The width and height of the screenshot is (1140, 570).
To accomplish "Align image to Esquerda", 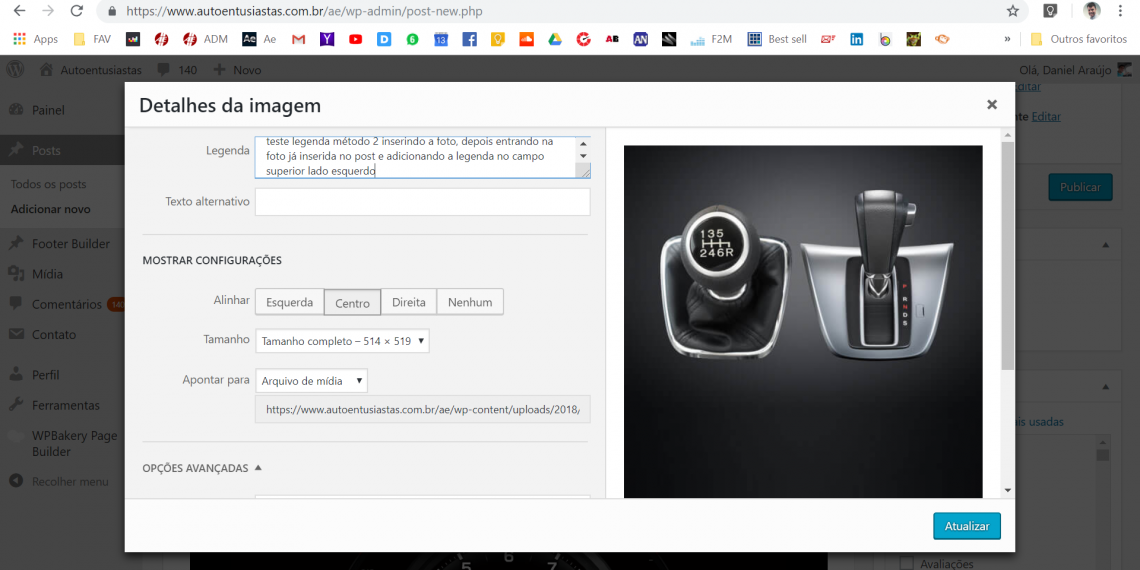I will point(289,302).
